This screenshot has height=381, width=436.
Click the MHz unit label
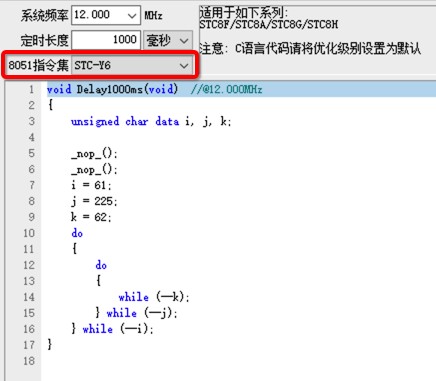[153, 15]
